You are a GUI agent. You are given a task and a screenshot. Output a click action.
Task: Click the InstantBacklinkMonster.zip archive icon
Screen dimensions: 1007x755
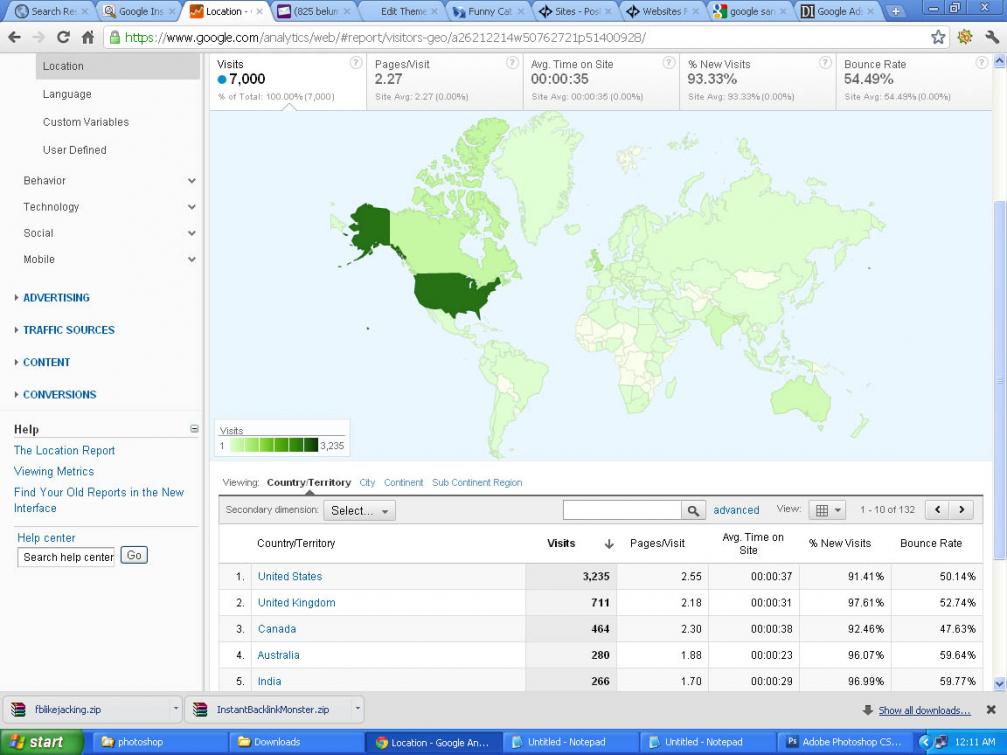pos(200,709)
